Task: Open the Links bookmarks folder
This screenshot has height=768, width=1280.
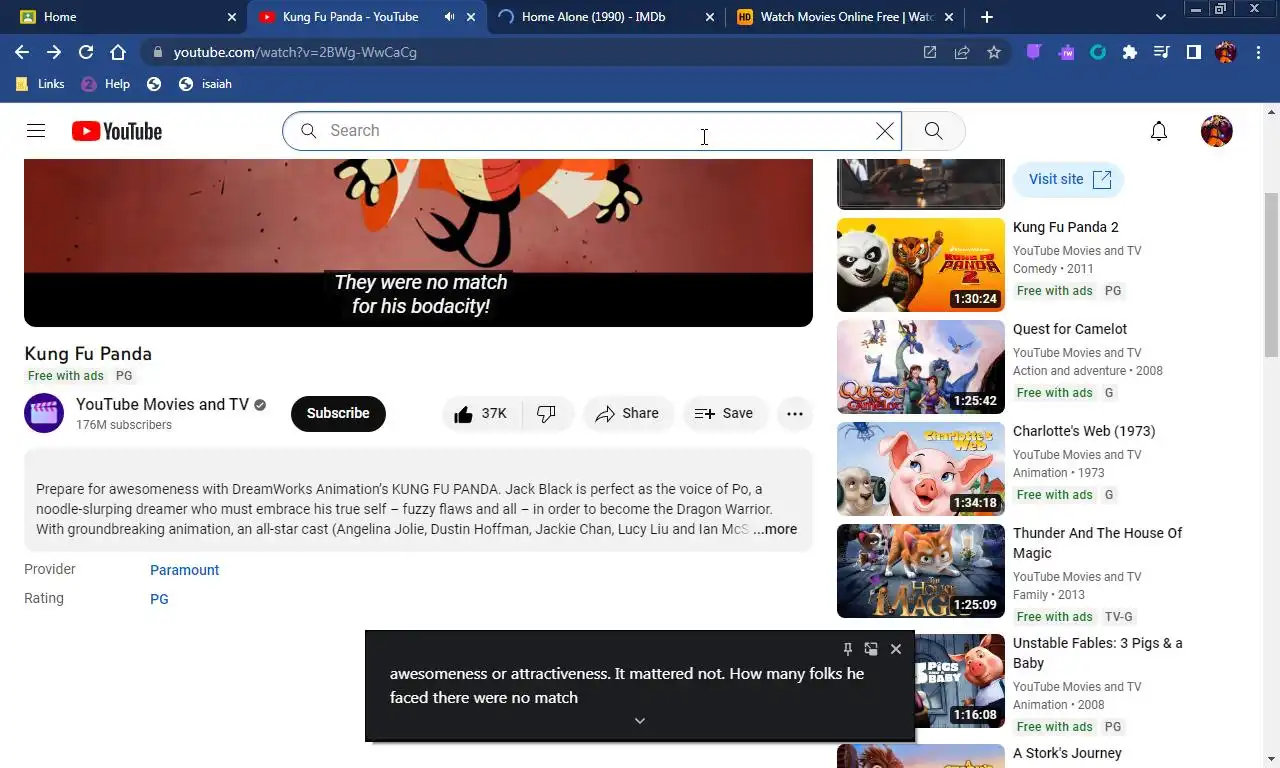Action: (41, 84)
